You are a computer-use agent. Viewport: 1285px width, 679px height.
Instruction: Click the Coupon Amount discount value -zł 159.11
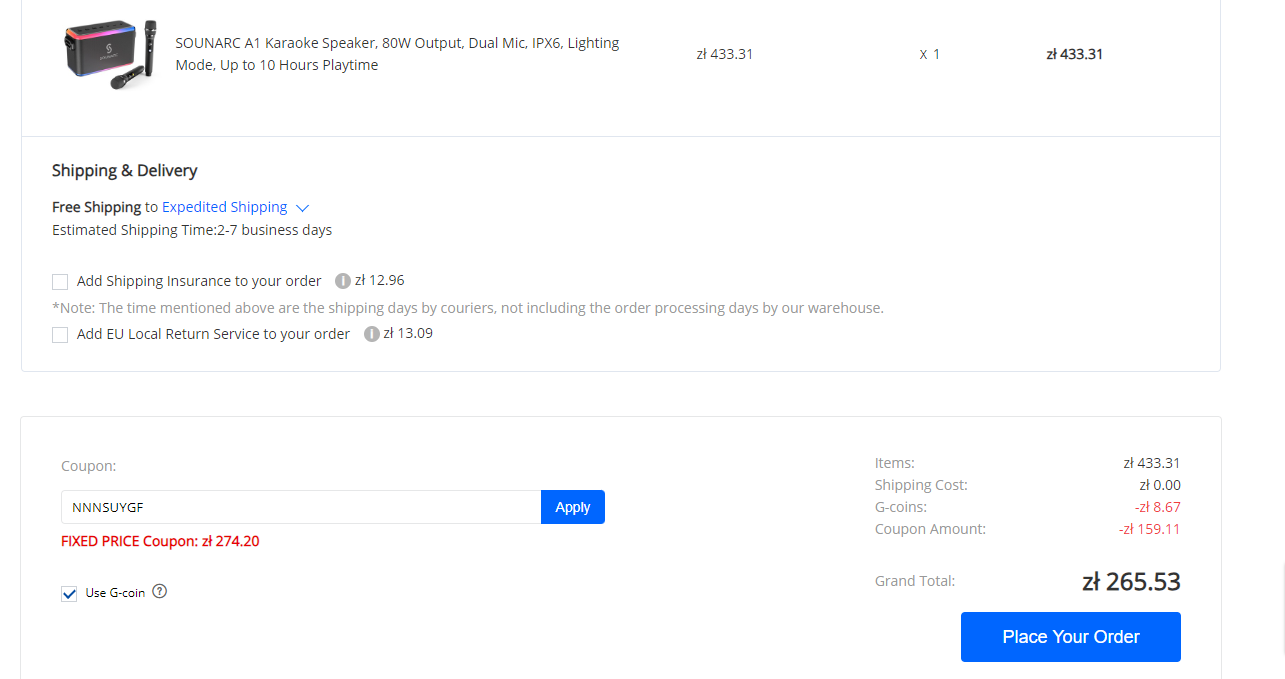coord(1149,529)
